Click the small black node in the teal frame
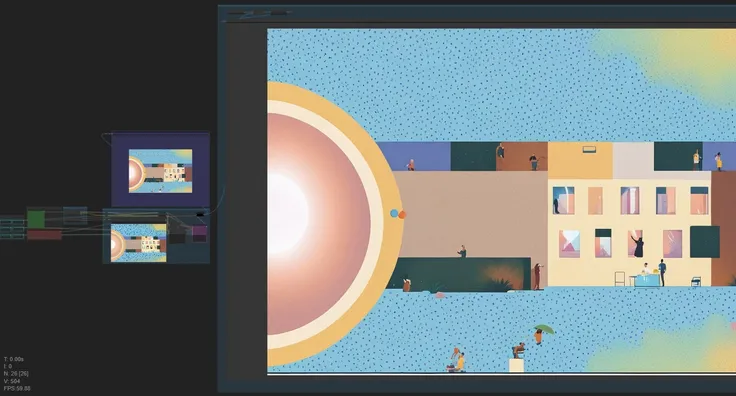736x396 pixels. click(200, 214)
